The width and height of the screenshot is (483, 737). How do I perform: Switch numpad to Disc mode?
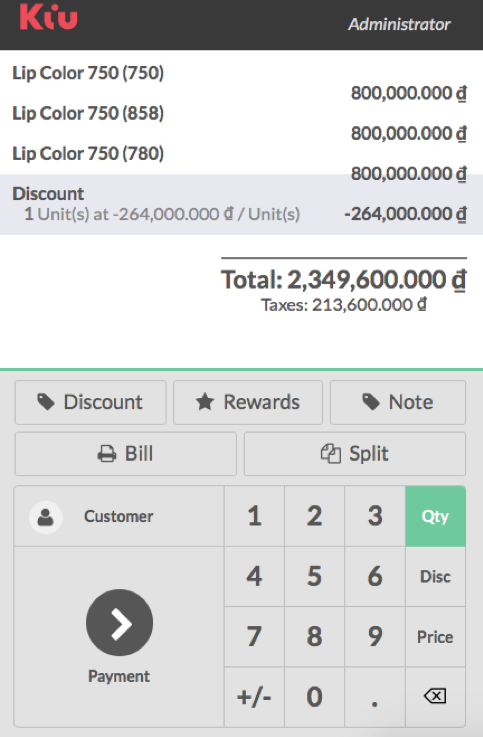(x=436, y=577)
